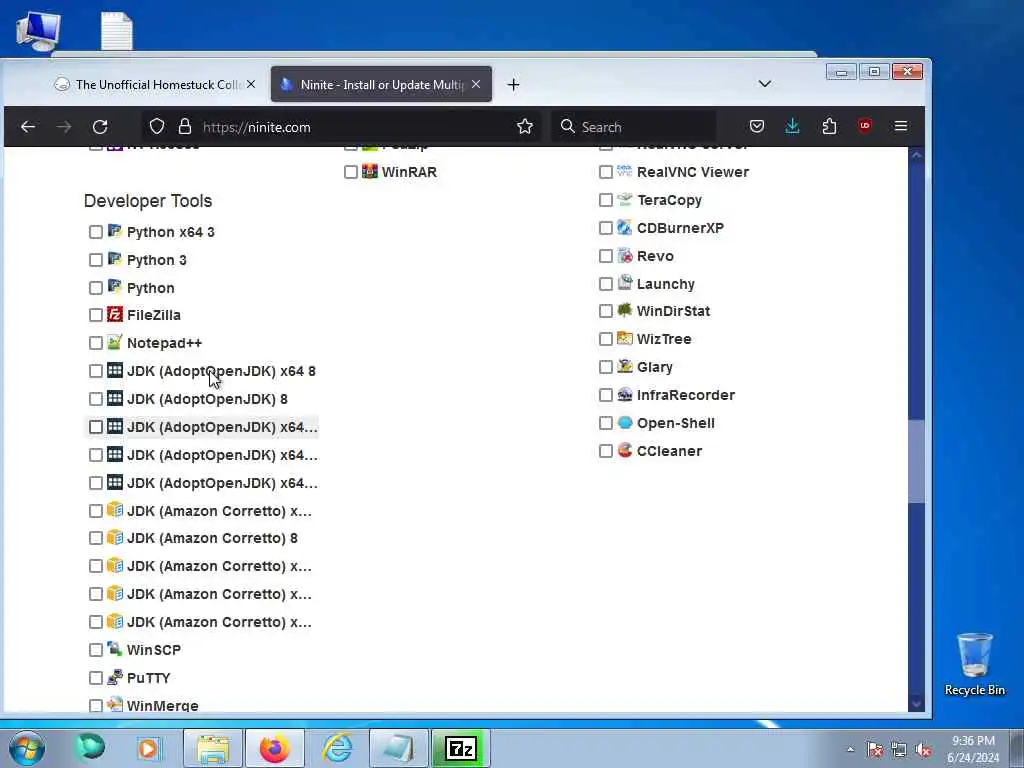Reload the page with the refresh icon
Screen dimensions: 1024x768
point(100,127)
